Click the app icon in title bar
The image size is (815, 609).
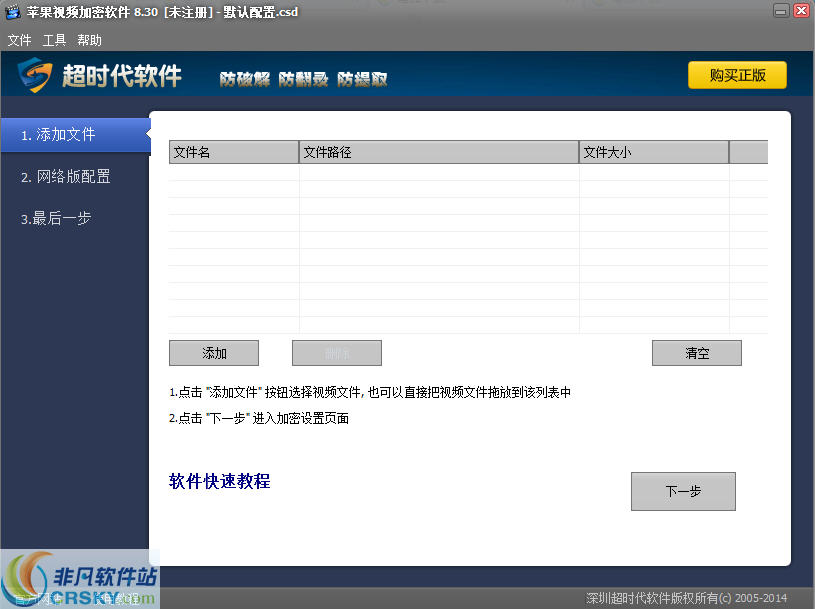tap(12, 11)
